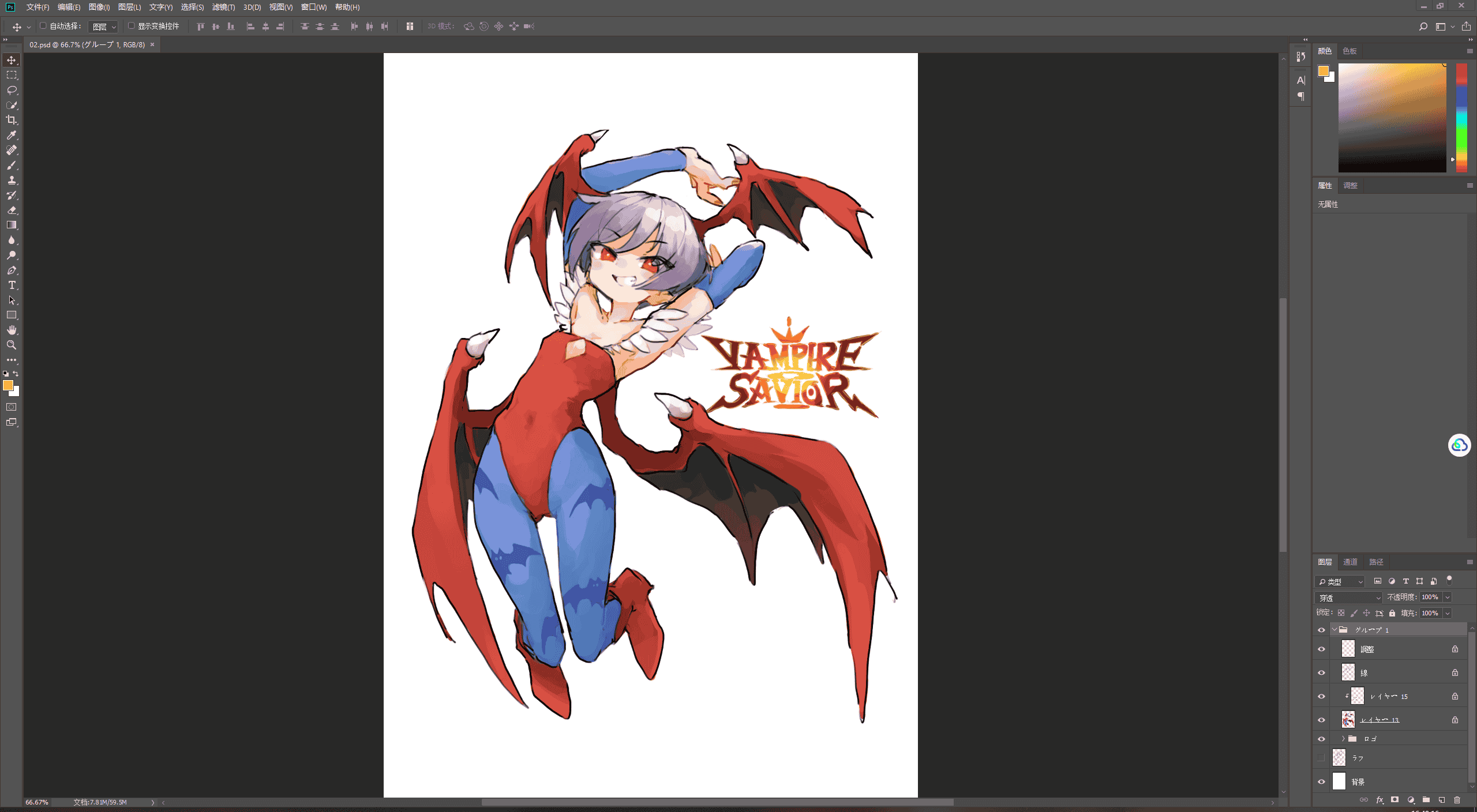The height and width of the screenshot is (812, 1477).
Task: Open the 不透明度 opacity arrow
Action: 1448,597
